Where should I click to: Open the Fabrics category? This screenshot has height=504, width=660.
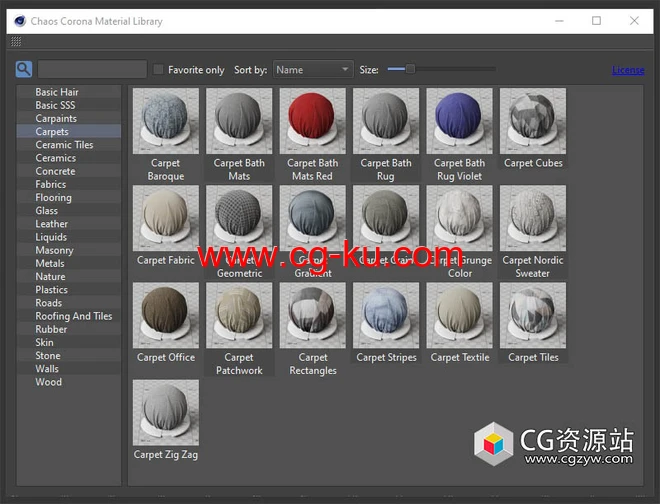(69, 184)
